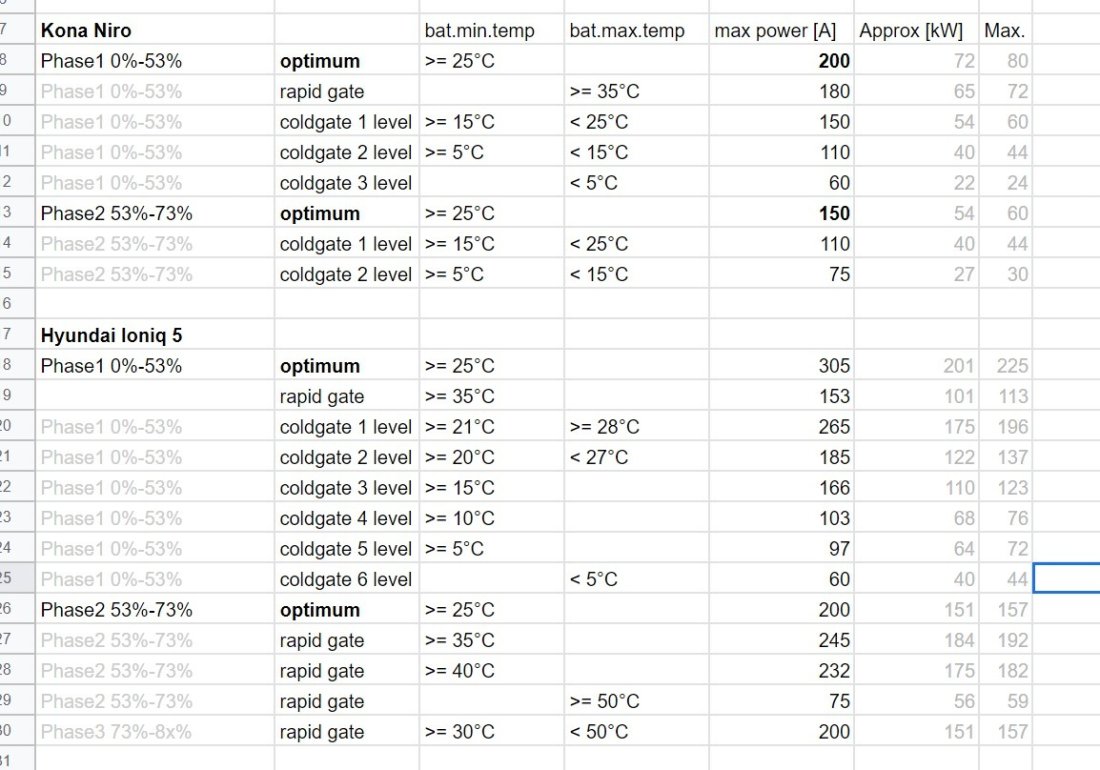The width and height of the screenshot is (1100, 770).
Task: Click the bold 200 max power cell
Action: 781,61
